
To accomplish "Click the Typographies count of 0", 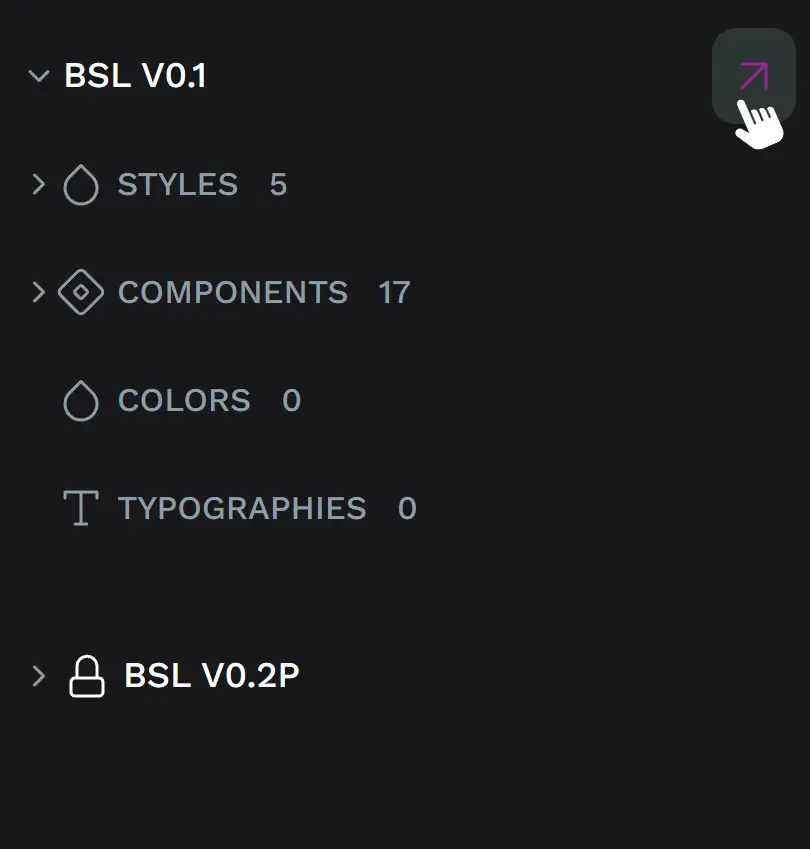I will click(x=407, y=509).
